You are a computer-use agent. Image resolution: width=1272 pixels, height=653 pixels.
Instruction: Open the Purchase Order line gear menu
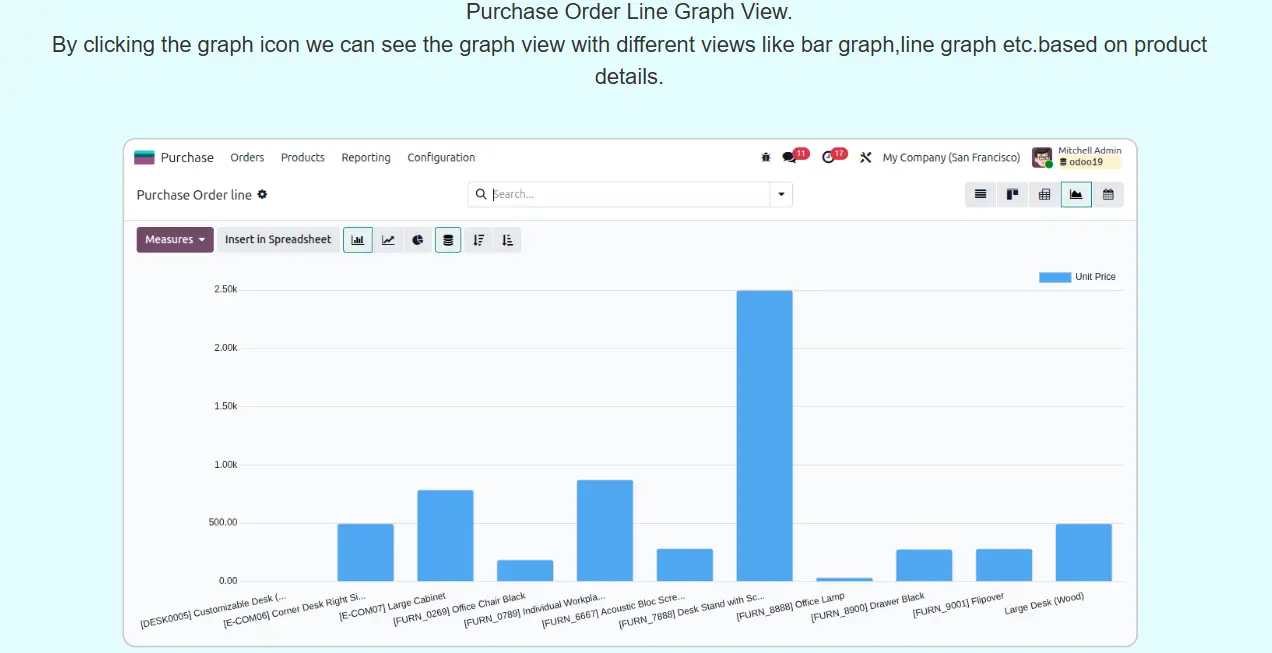[x=262, y=194]
